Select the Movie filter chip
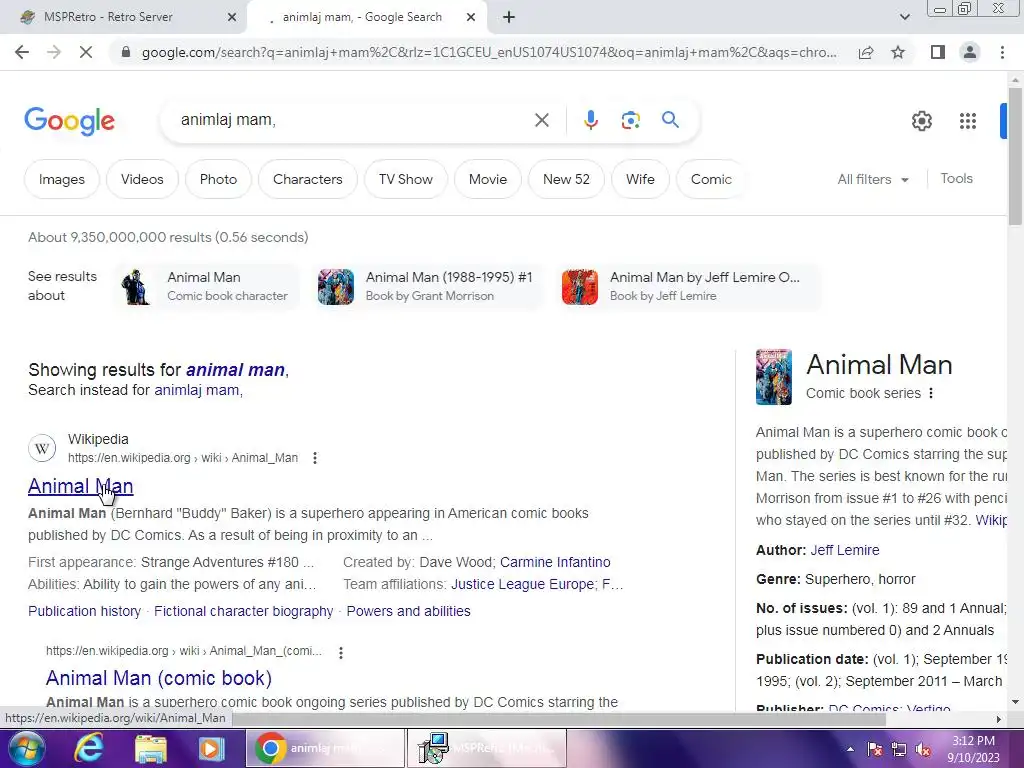Screen dimensions: 1024x768 coord(488,179)
